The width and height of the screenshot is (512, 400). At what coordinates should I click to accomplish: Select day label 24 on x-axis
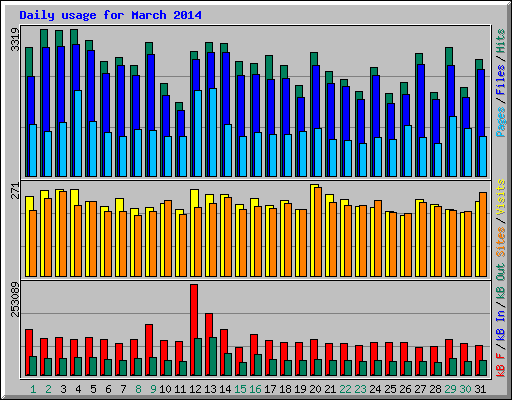(375, 389)
